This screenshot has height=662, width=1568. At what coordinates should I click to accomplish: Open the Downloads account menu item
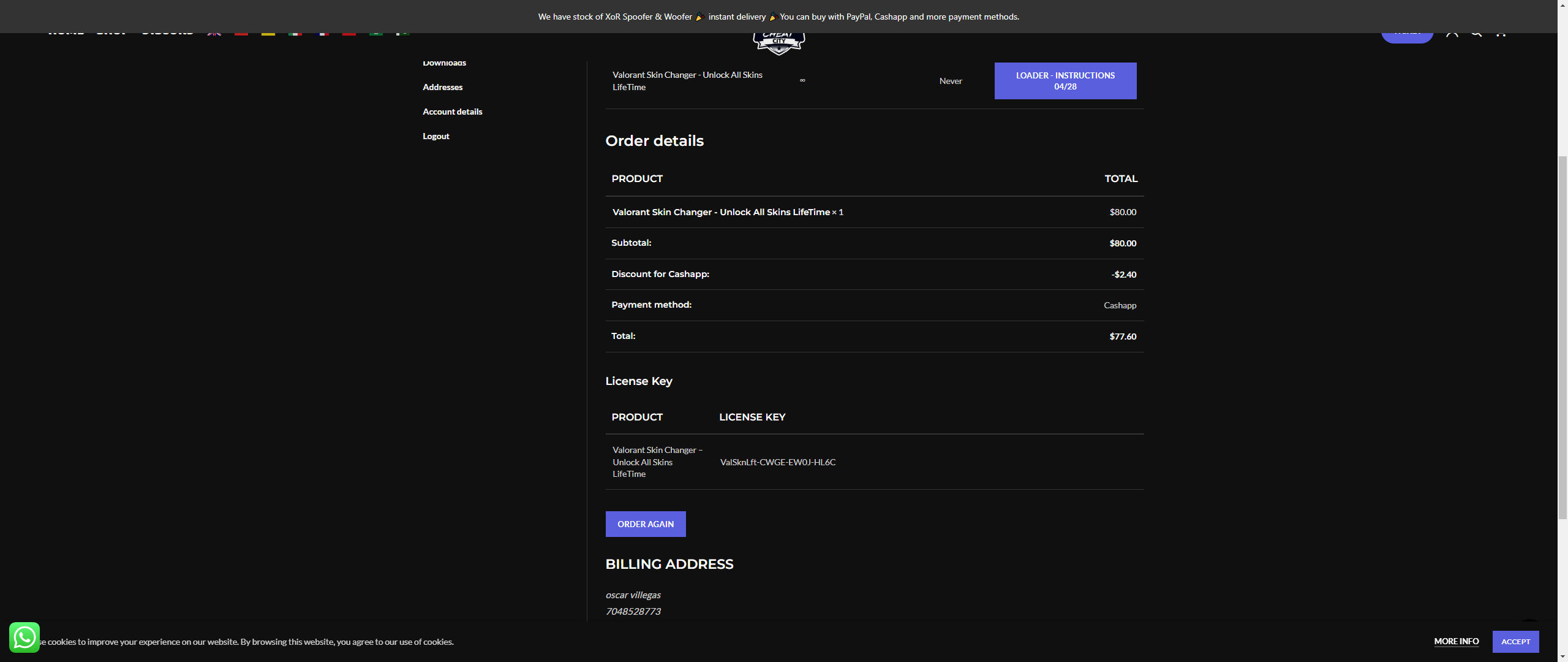444,63
